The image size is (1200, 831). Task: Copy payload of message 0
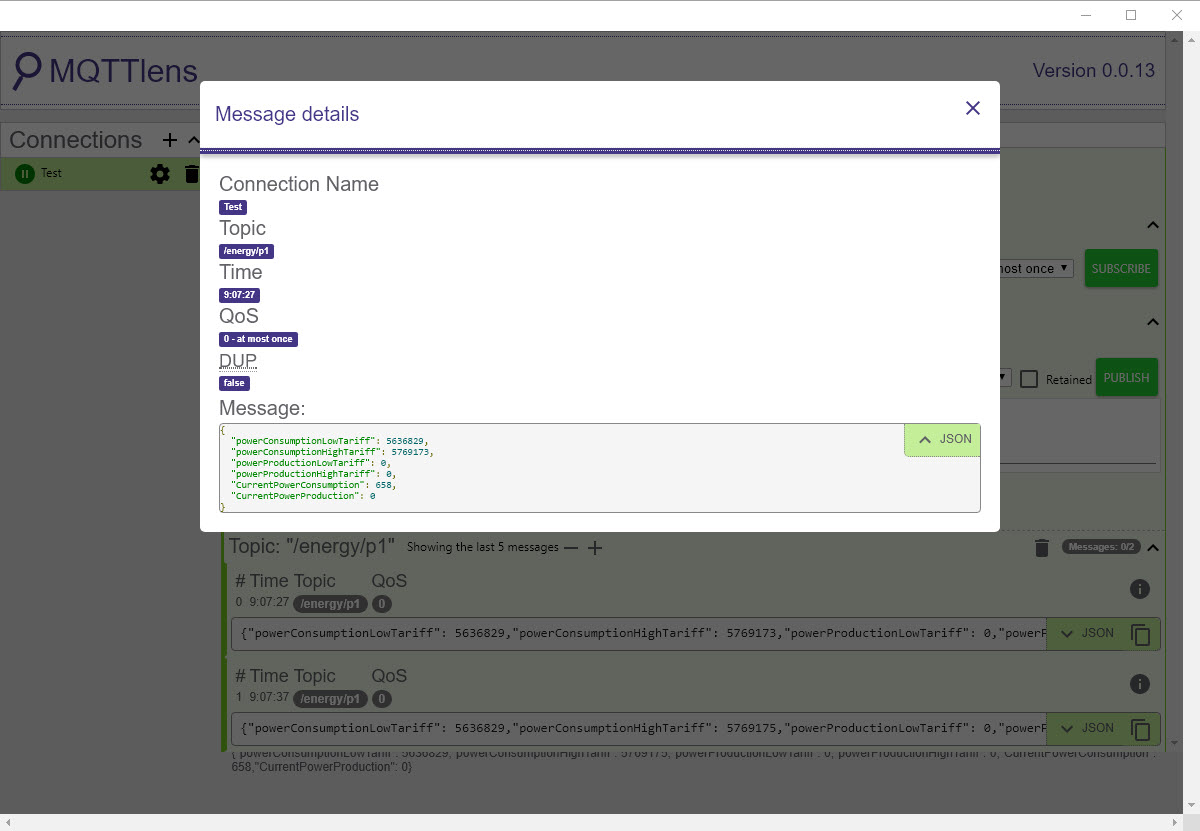(1140, 634)
